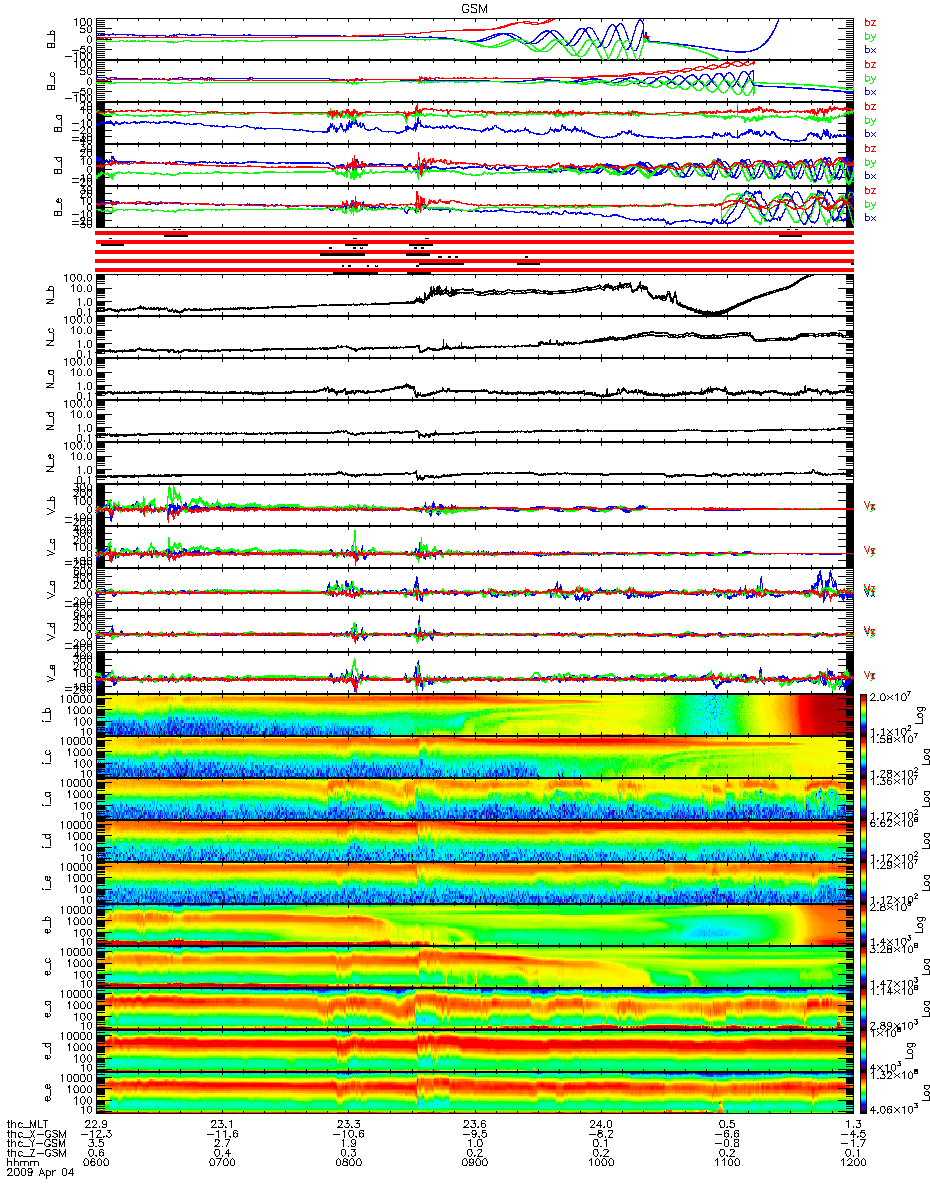Click the e_c electron spectrogram label

[50, 967]
